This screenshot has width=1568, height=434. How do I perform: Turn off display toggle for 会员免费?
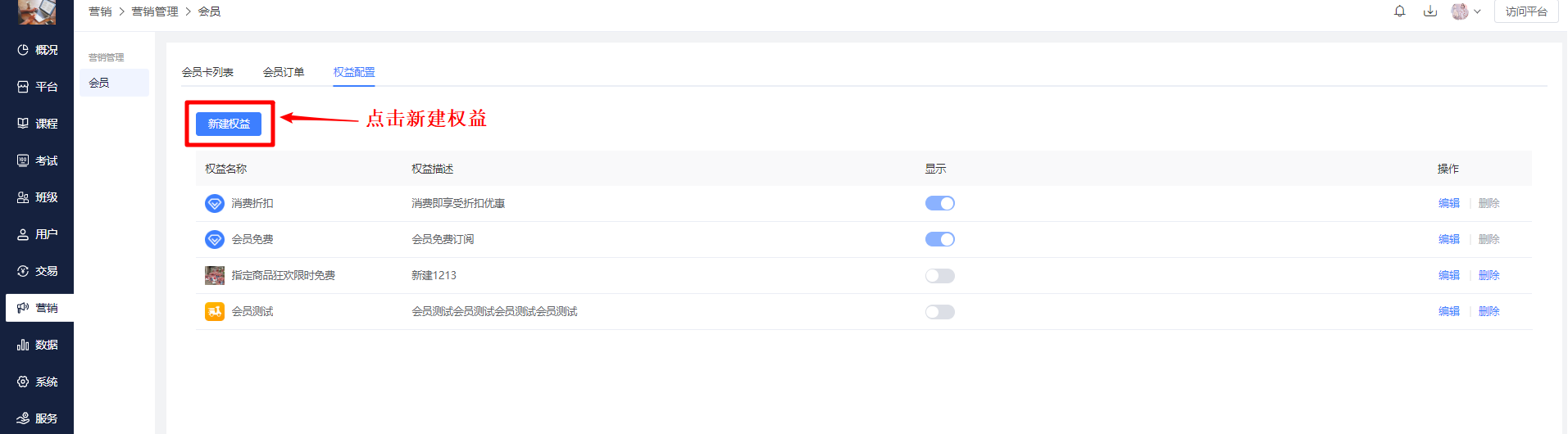pyautogui.click(x=940, y=239)
